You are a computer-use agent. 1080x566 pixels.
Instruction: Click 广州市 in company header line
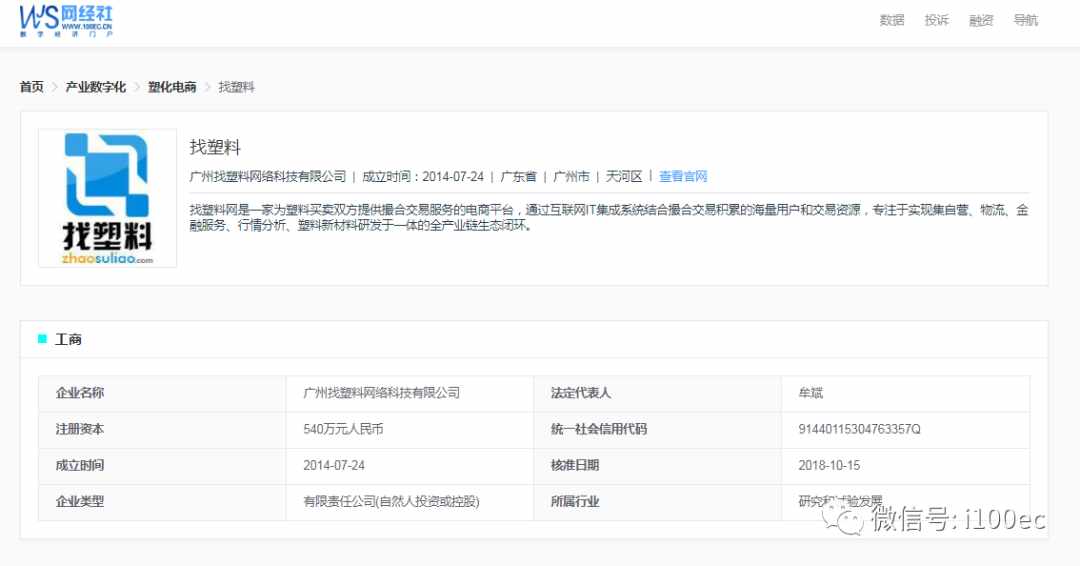click(571, 176)
